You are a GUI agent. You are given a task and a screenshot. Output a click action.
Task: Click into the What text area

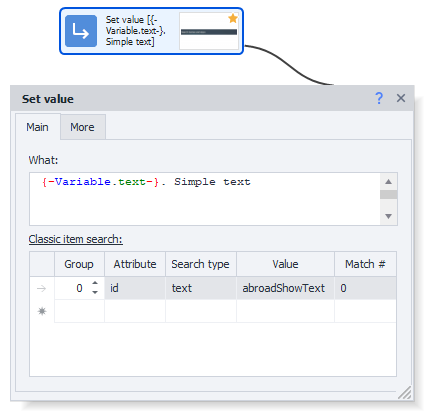(205, 199)
